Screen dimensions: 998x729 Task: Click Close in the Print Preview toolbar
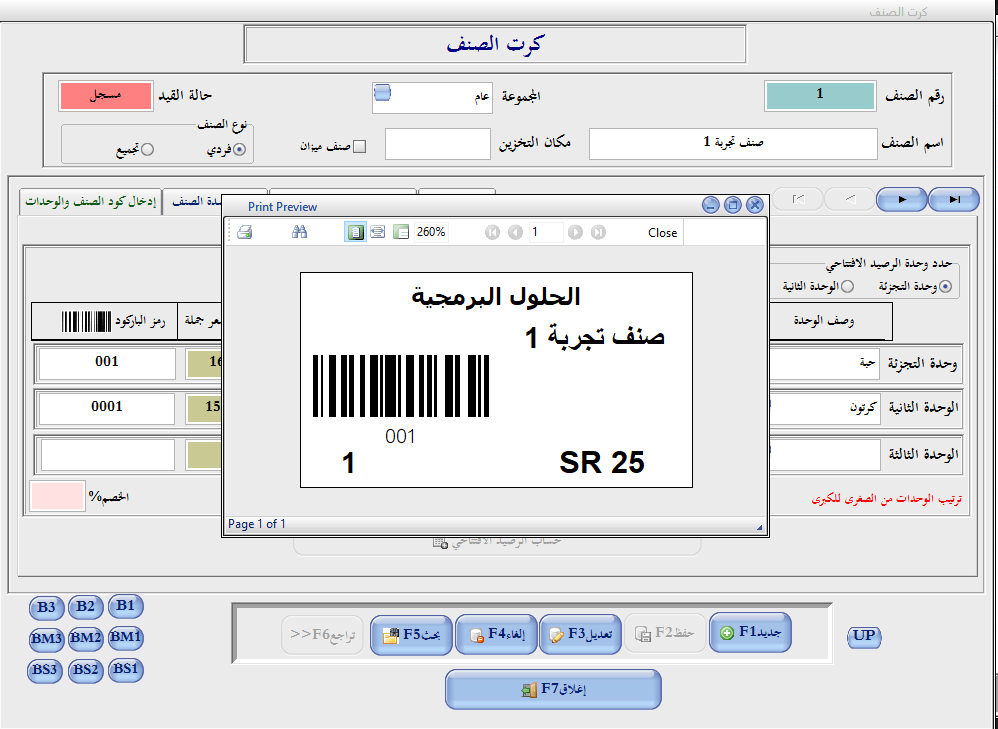point(662,233)
